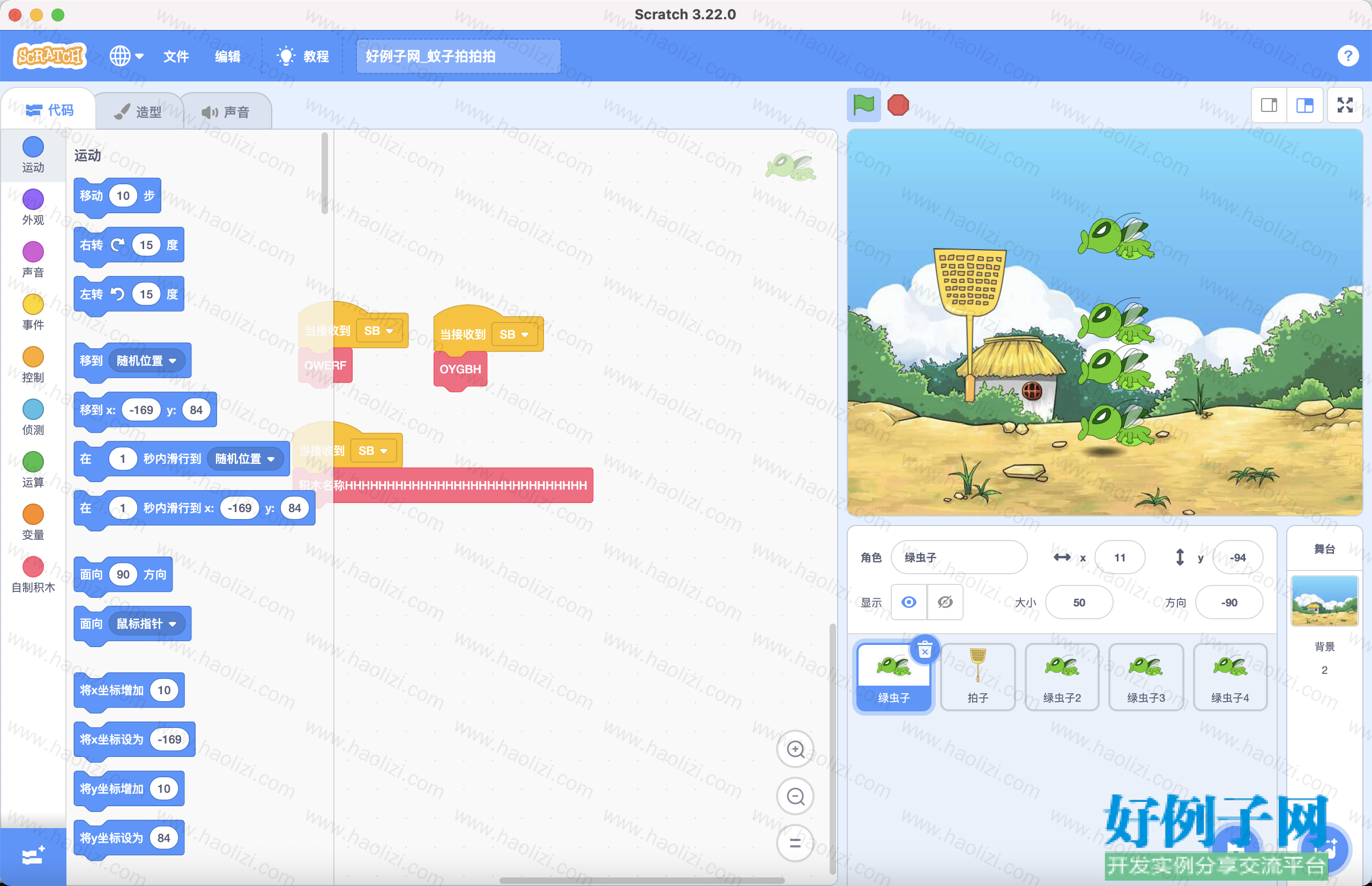This screenshot has height=886, width=1372.
Task: Switch to small stage layout
Action: coord(1269,106)
